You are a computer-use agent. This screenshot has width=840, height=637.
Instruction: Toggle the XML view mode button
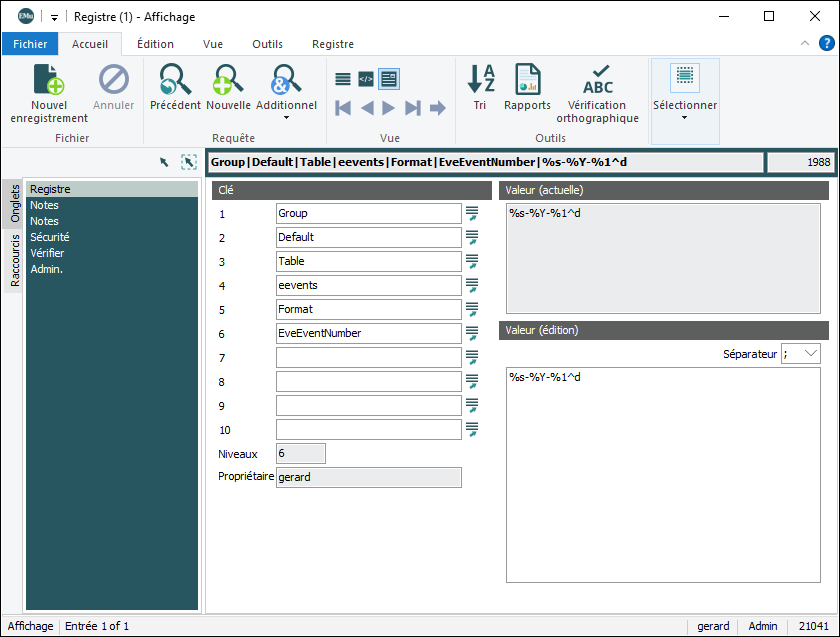point(366,79)
